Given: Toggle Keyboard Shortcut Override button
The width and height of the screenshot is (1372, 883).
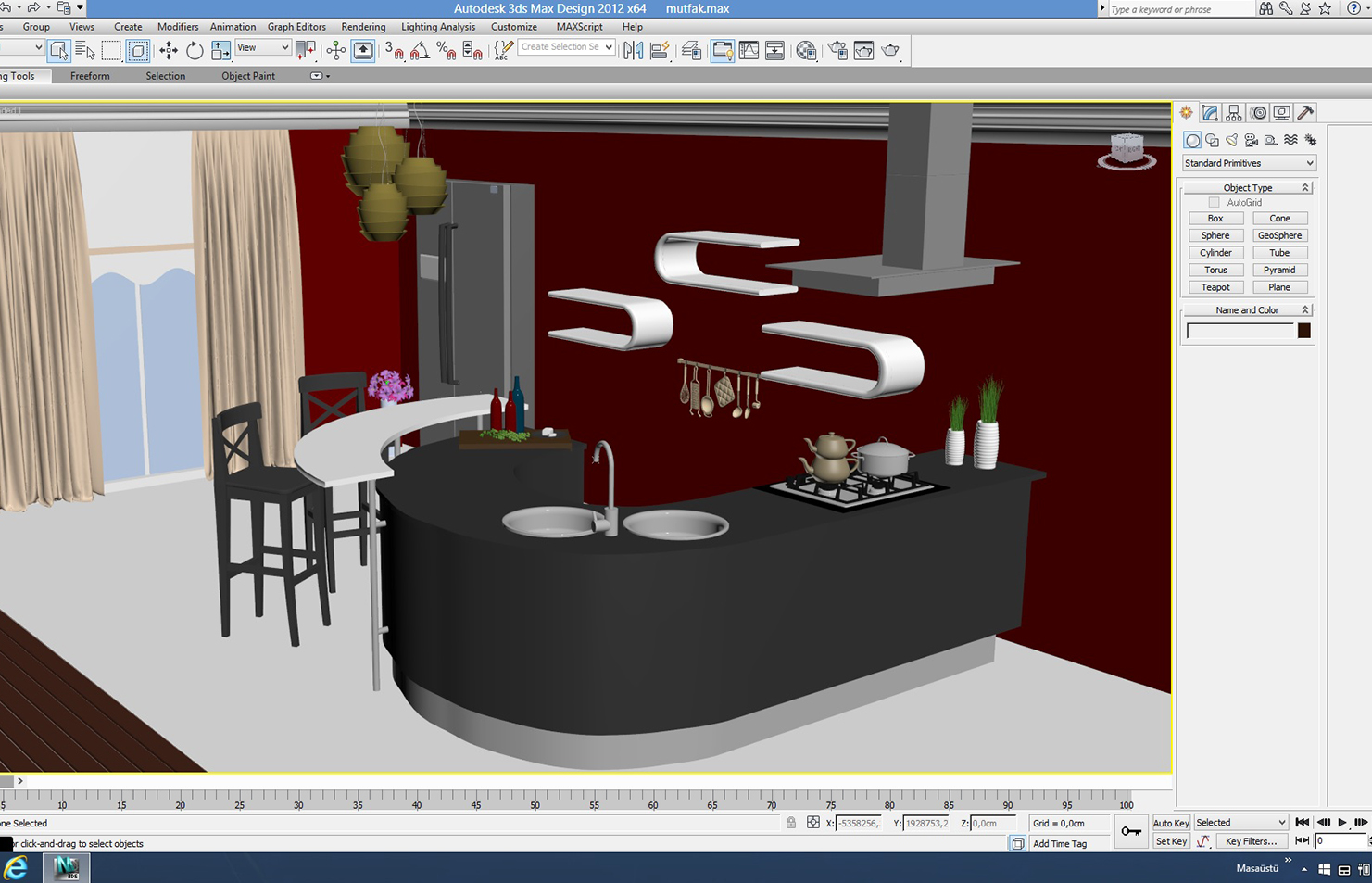Looking at the screenshot, I should click(363, 50).
